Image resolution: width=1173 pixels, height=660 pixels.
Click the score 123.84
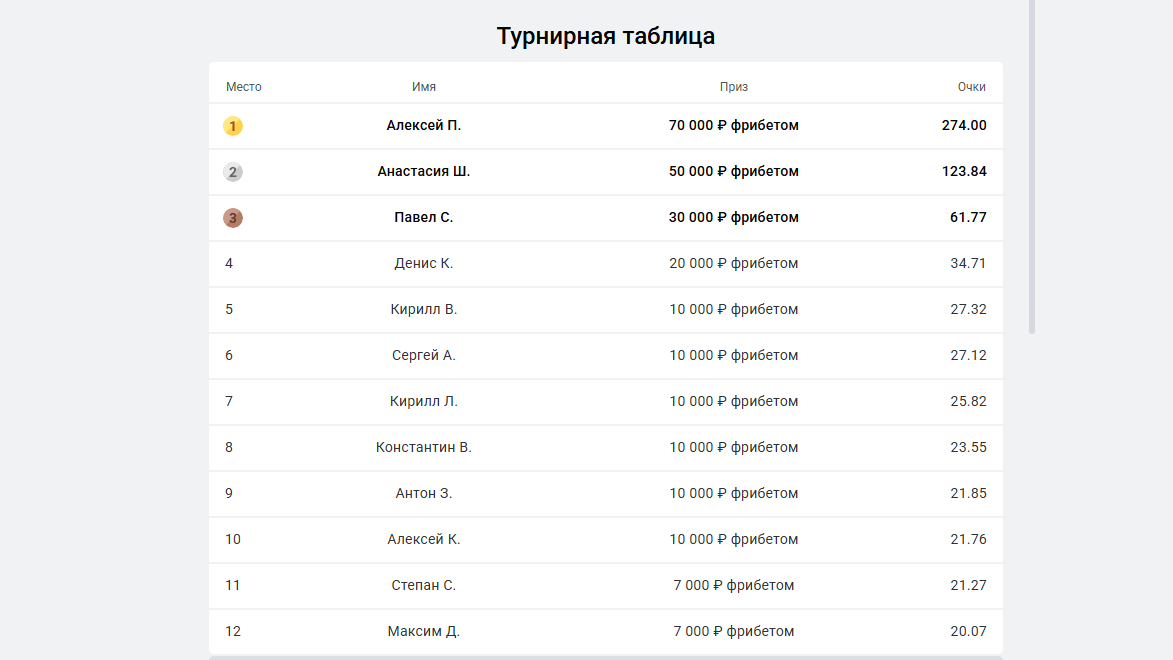(964, 171)
